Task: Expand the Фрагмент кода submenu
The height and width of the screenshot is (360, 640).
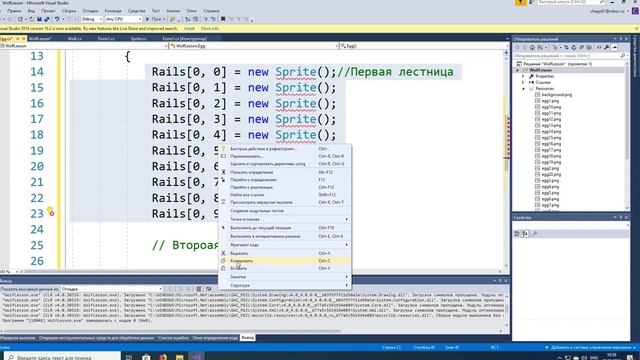Action: click(x=284, y=245)
